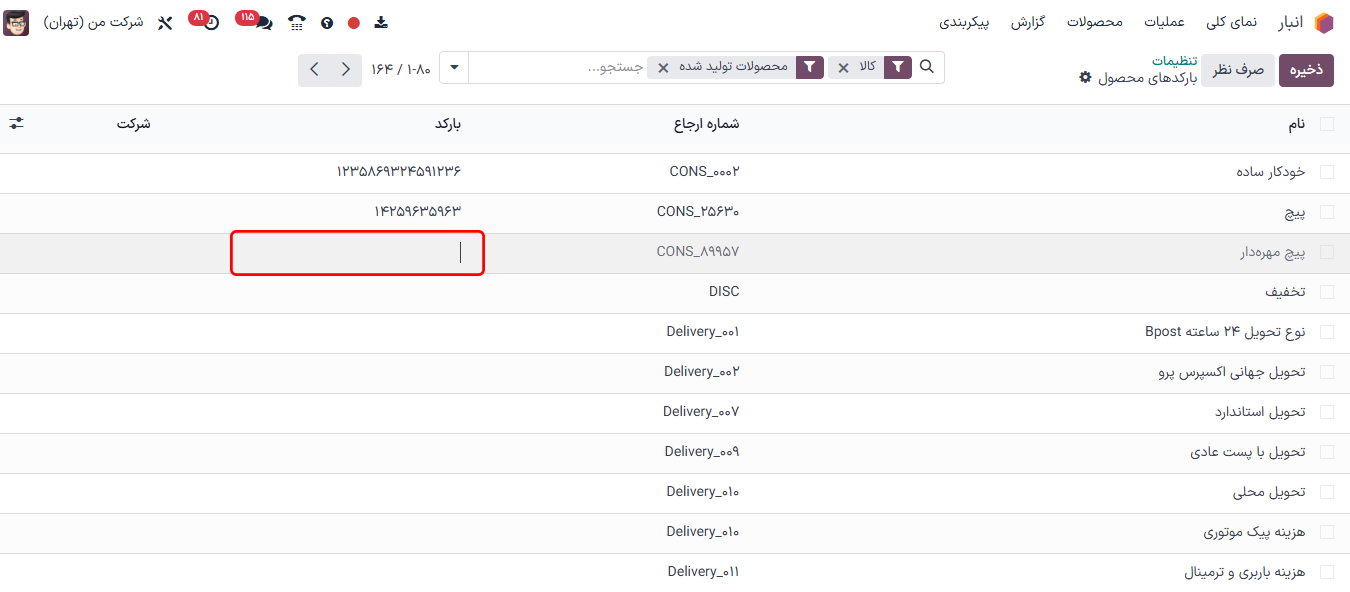Open the شرکت من (تهران) company switcher
1350x592 pixels.
[93, 22]
